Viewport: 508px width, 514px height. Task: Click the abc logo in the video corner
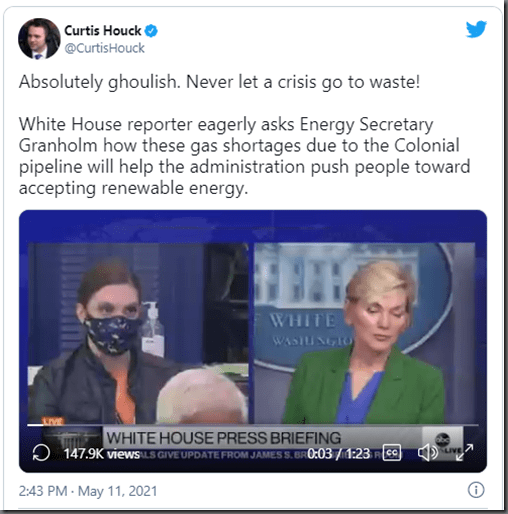443,440
